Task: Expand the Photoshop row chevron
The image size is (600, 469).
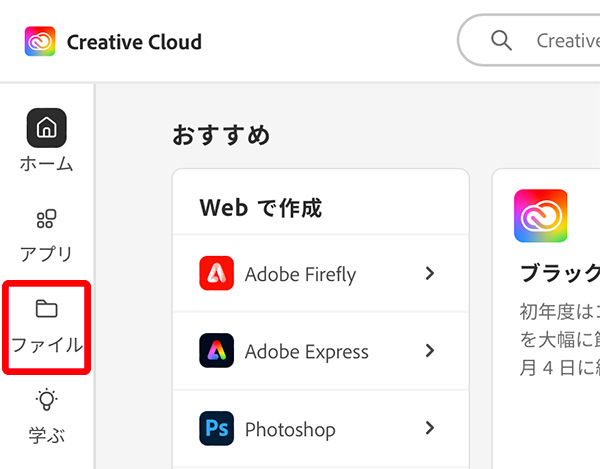Action: pos(430,428)
